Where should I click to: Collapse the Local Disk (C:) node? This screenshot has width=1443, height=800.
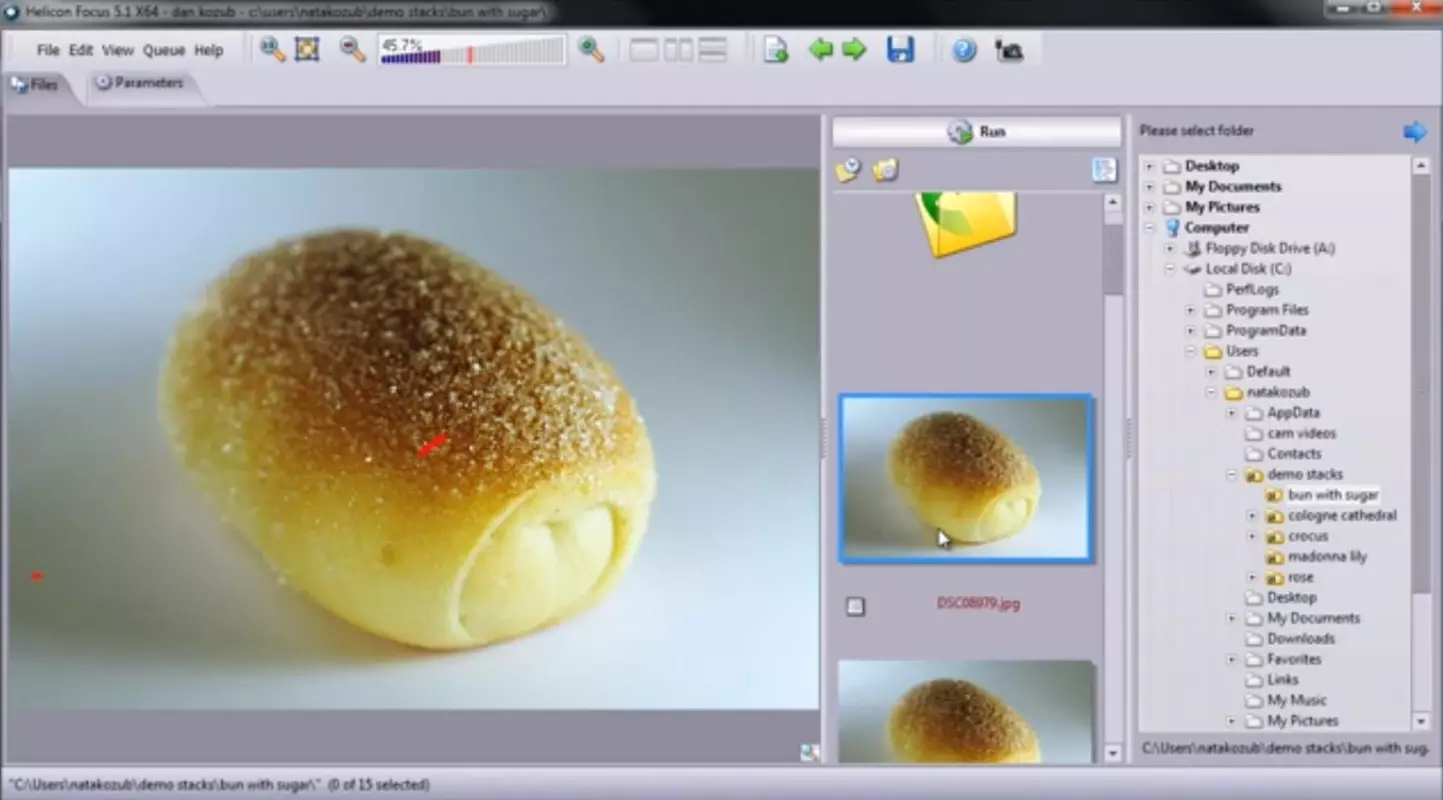pyautogui.click(x=1169, y=269)
